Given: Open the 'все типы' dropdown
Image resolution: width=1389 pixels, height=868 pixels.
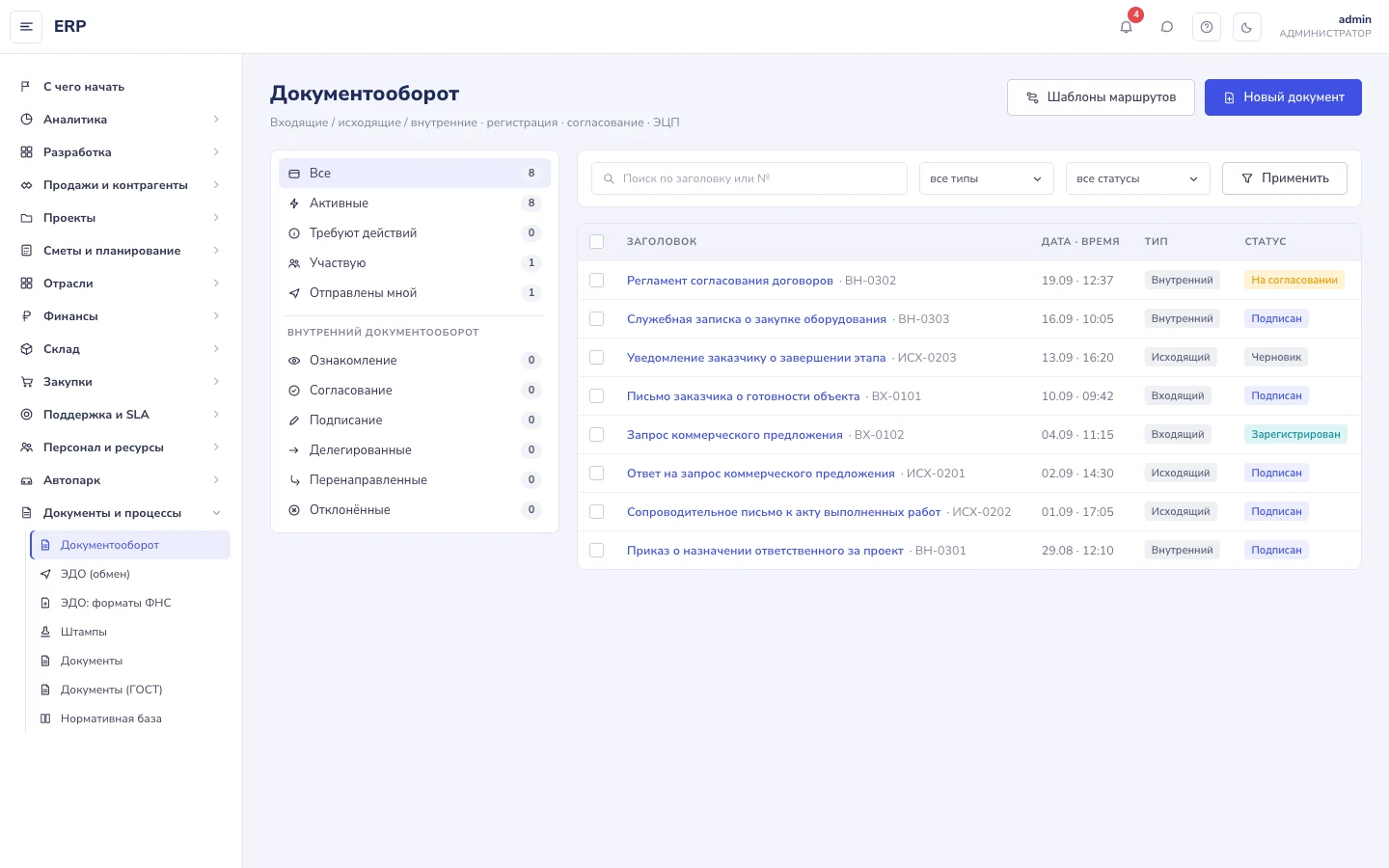Looking at the screenshot, I should point(986,178).
